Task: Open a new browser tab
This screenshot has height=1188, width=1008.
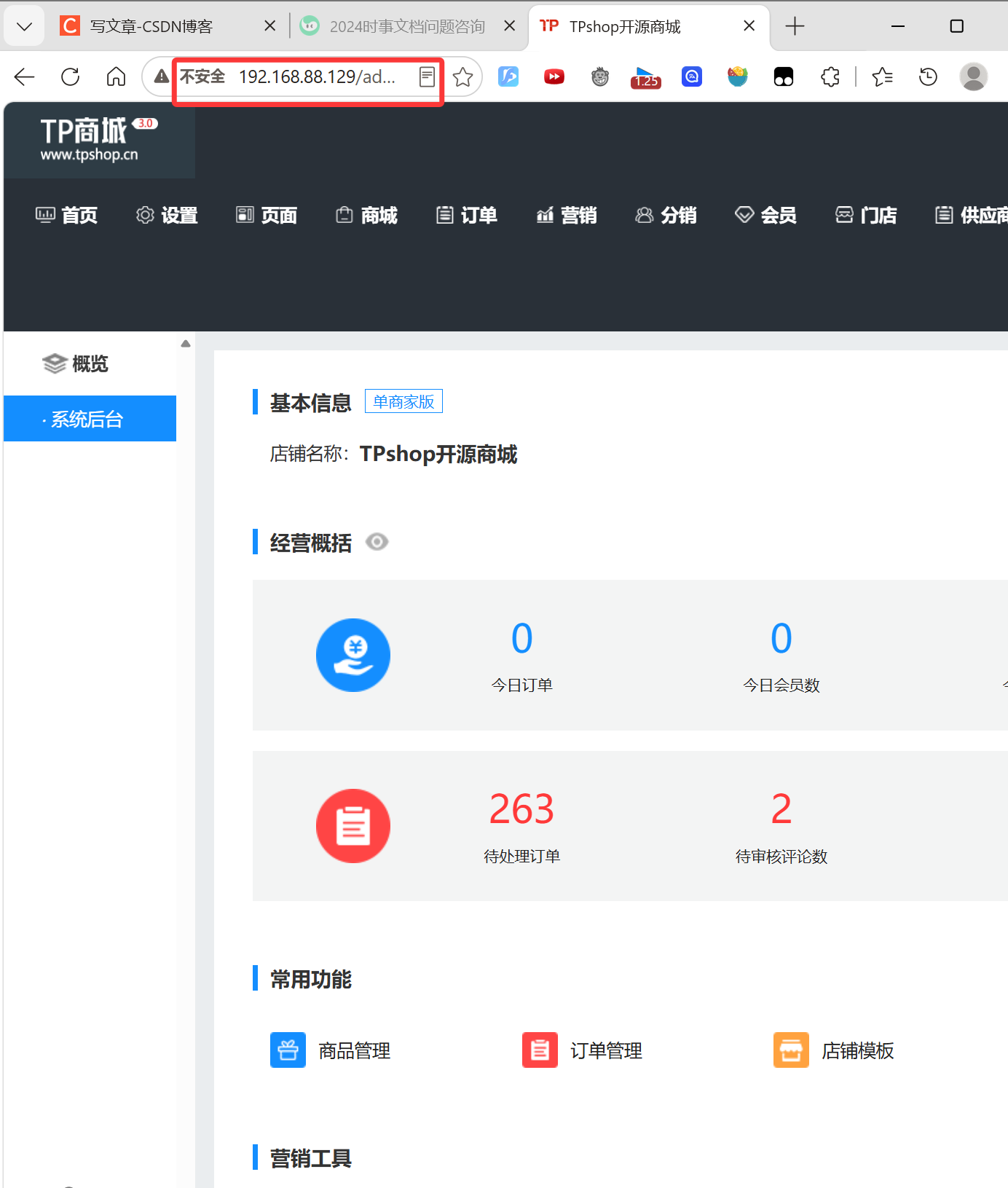Action: pyautogui.click(x=795, y=27)
